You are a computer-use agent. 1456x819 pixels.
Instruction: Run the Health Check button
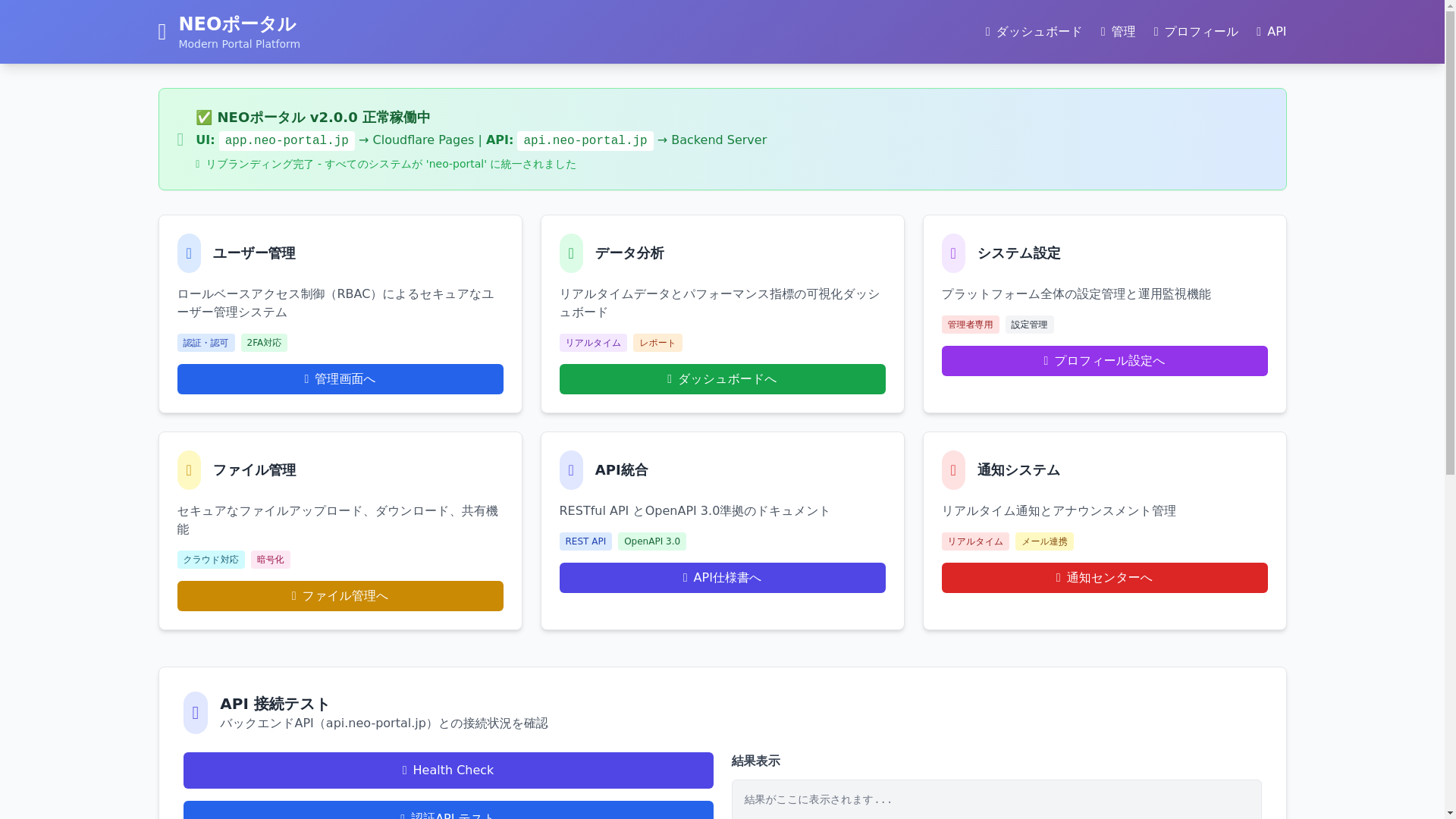448,770
